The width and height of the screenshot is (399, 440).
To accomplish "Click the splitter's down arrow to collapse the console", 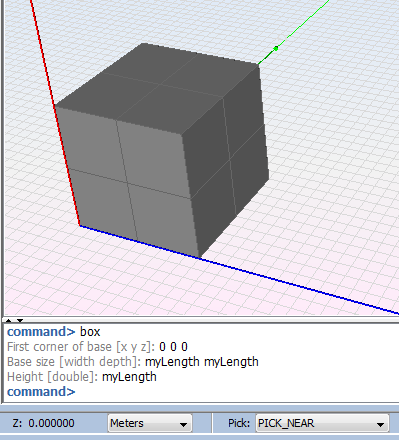I will pyautogui.click(x=20, y=321).
